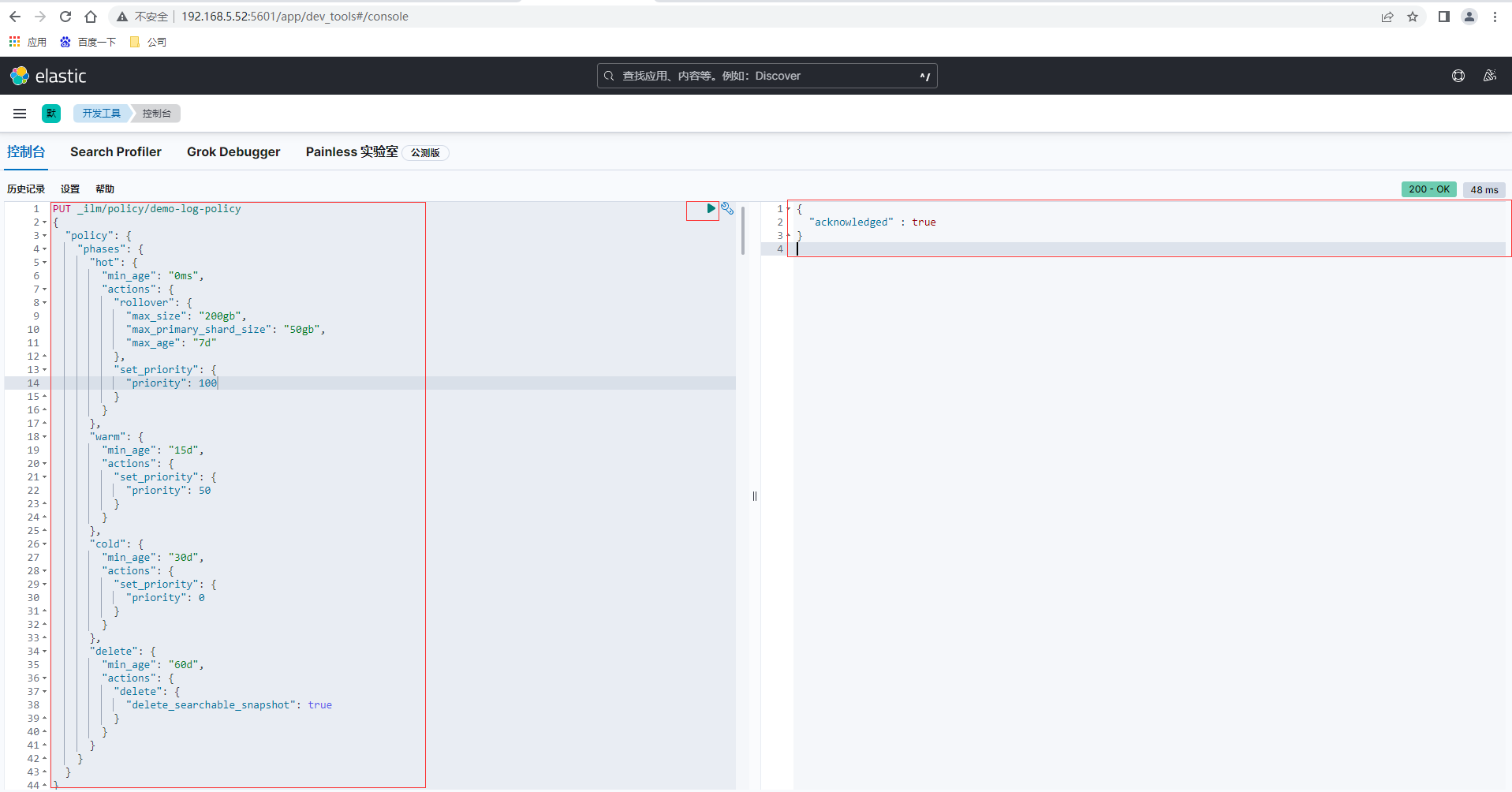Open 设置 console settings
This screenshot has width=1512, height=792.
(70, 189)
